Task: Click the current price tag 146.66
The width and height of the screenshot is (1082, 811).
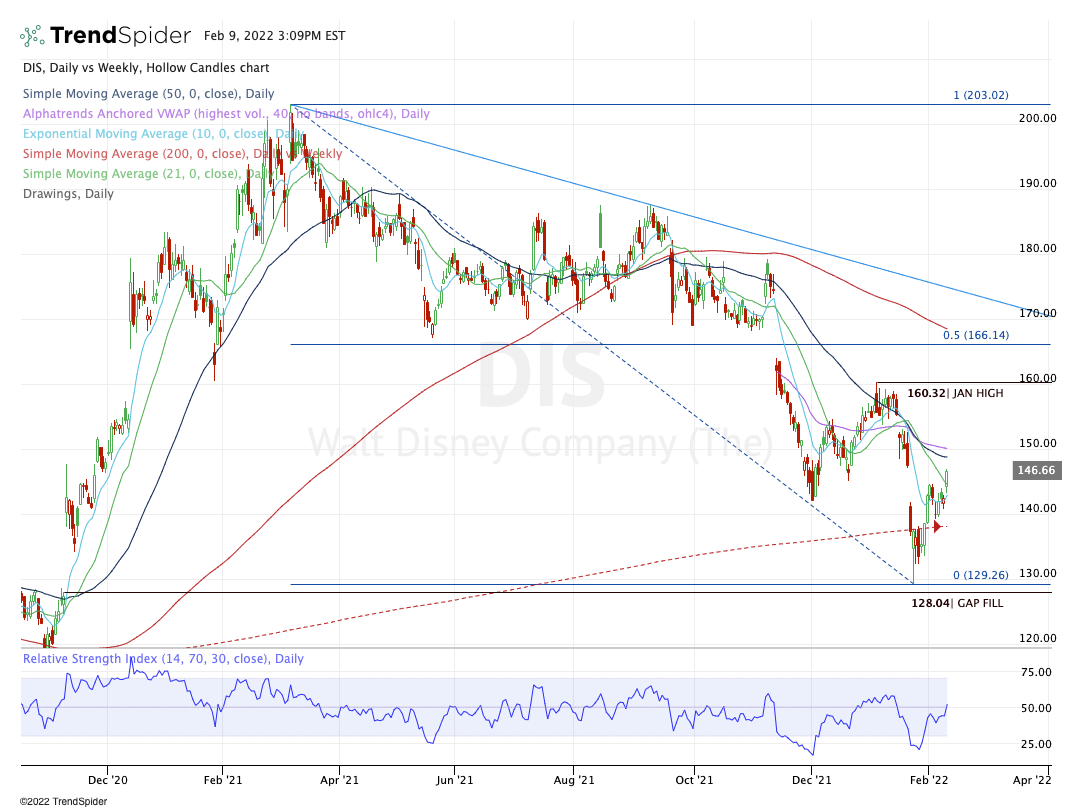Action: (x=1036, y=470)
